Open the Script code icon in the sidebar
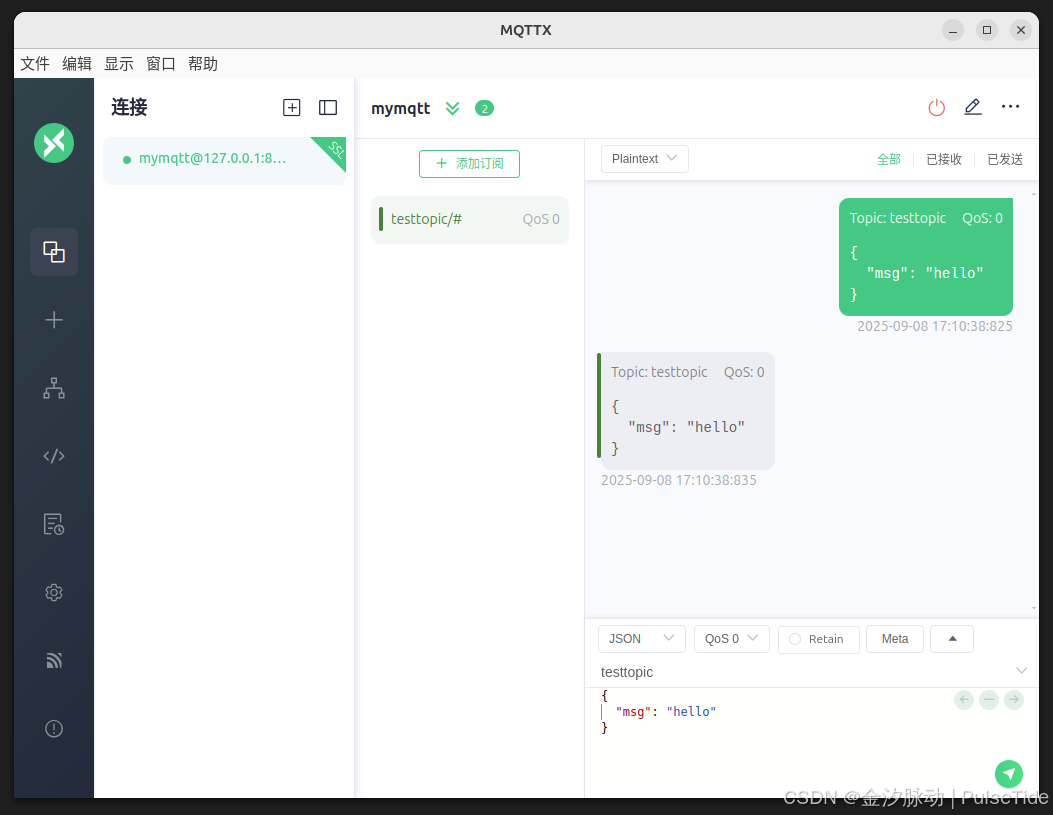The height and width of the screenshot is (815, 1053). point(54,457)
